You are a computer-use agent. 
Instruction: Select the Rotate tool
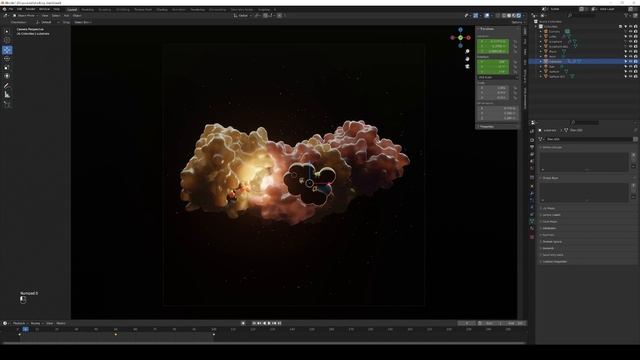(7, 59)
